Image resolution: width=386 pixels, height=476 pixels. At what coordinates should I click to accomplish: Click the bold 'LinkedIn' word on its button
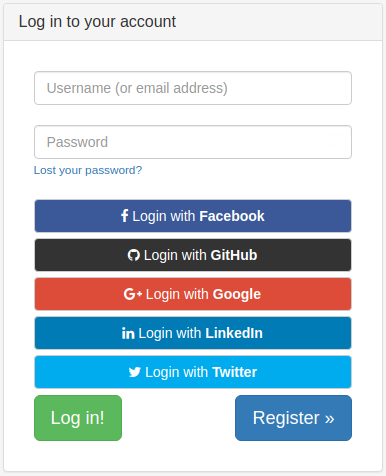(x=234, y=333)
